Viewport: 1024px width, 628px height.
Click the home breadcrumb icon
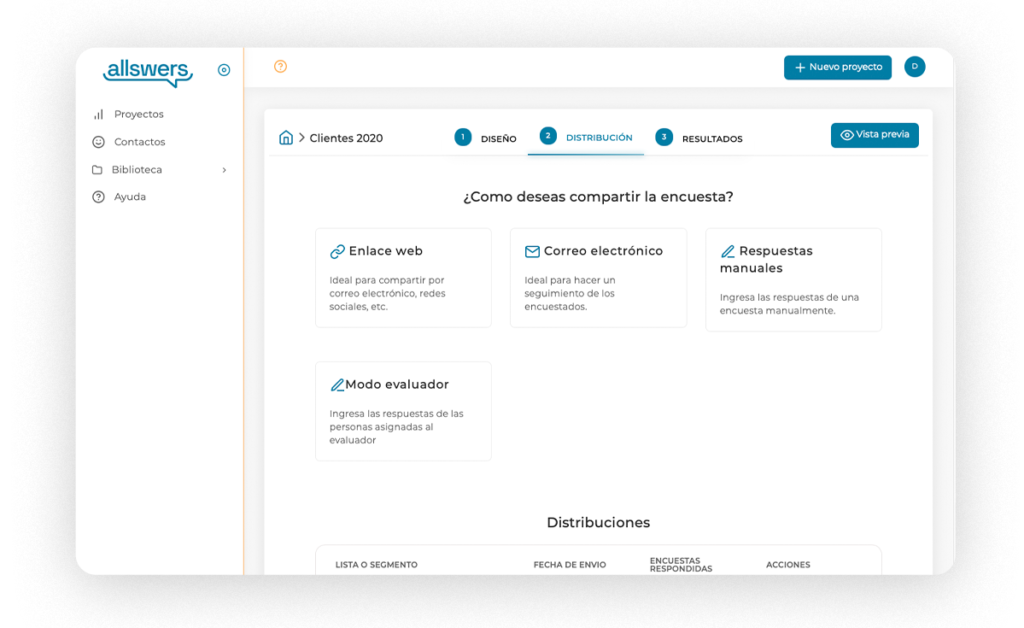point(286,137)
